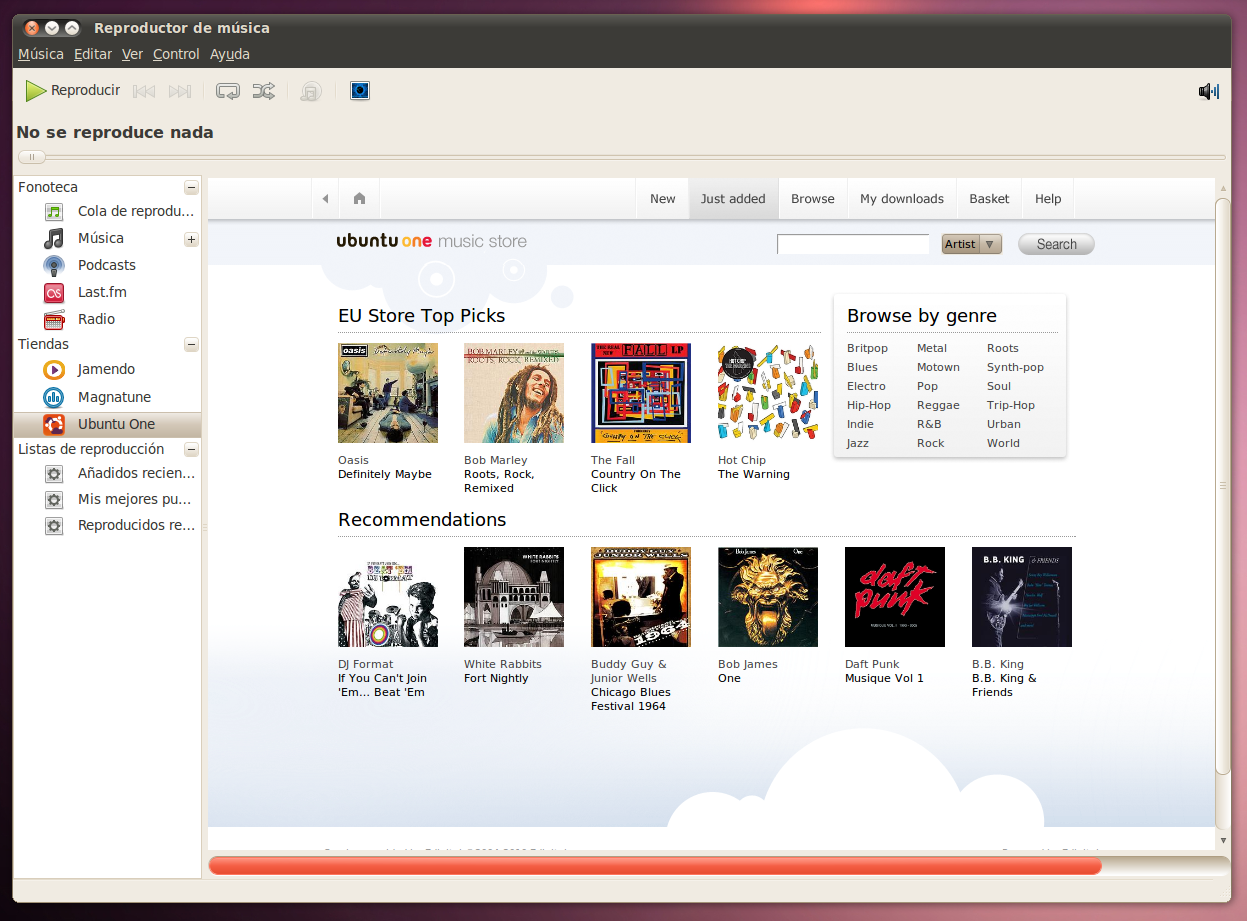
Task: Toggle repeat playback mode
Action: pos(227,90)
